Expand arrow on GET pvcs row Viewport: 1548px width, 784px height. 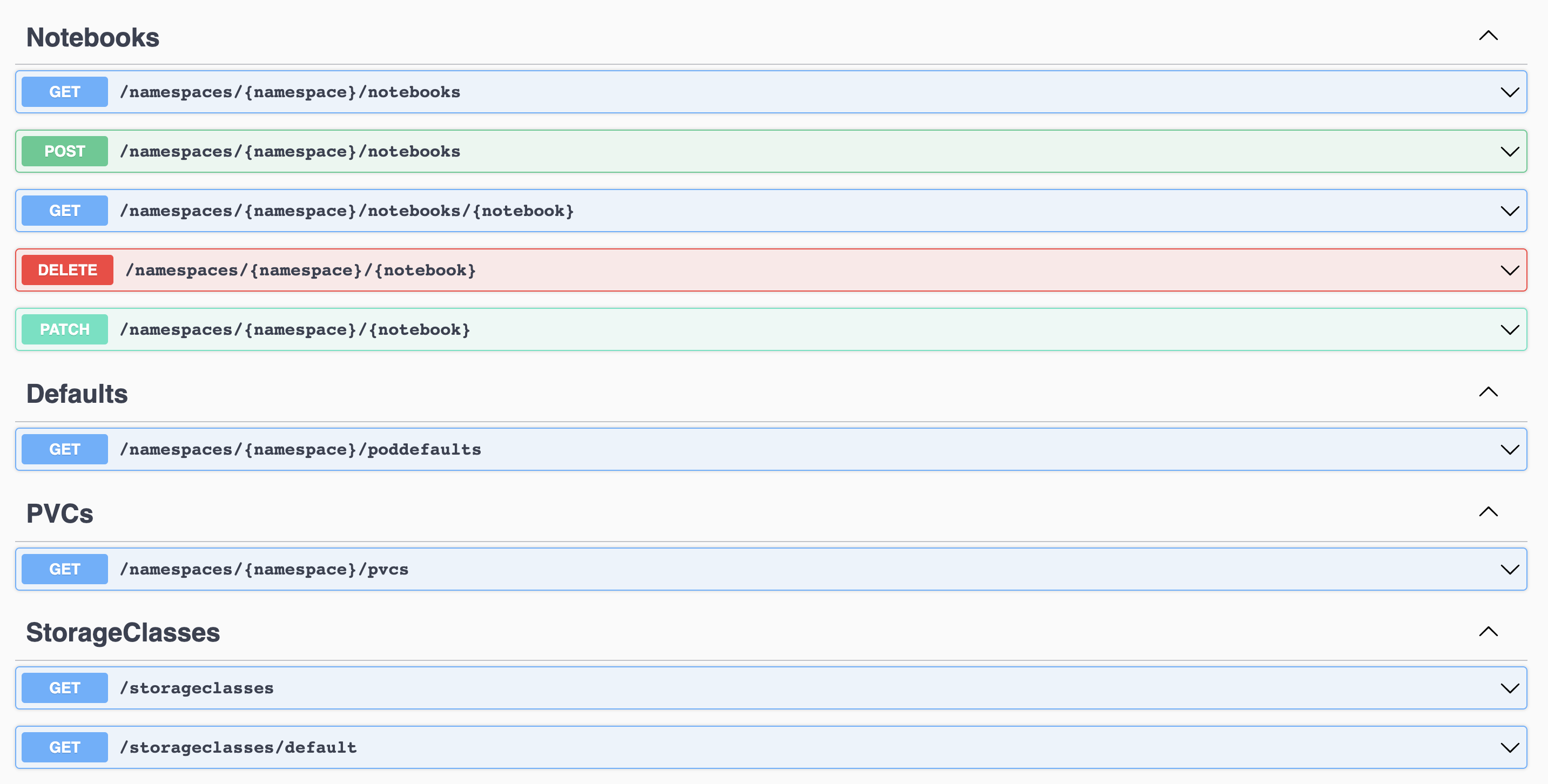[1510, 569]
